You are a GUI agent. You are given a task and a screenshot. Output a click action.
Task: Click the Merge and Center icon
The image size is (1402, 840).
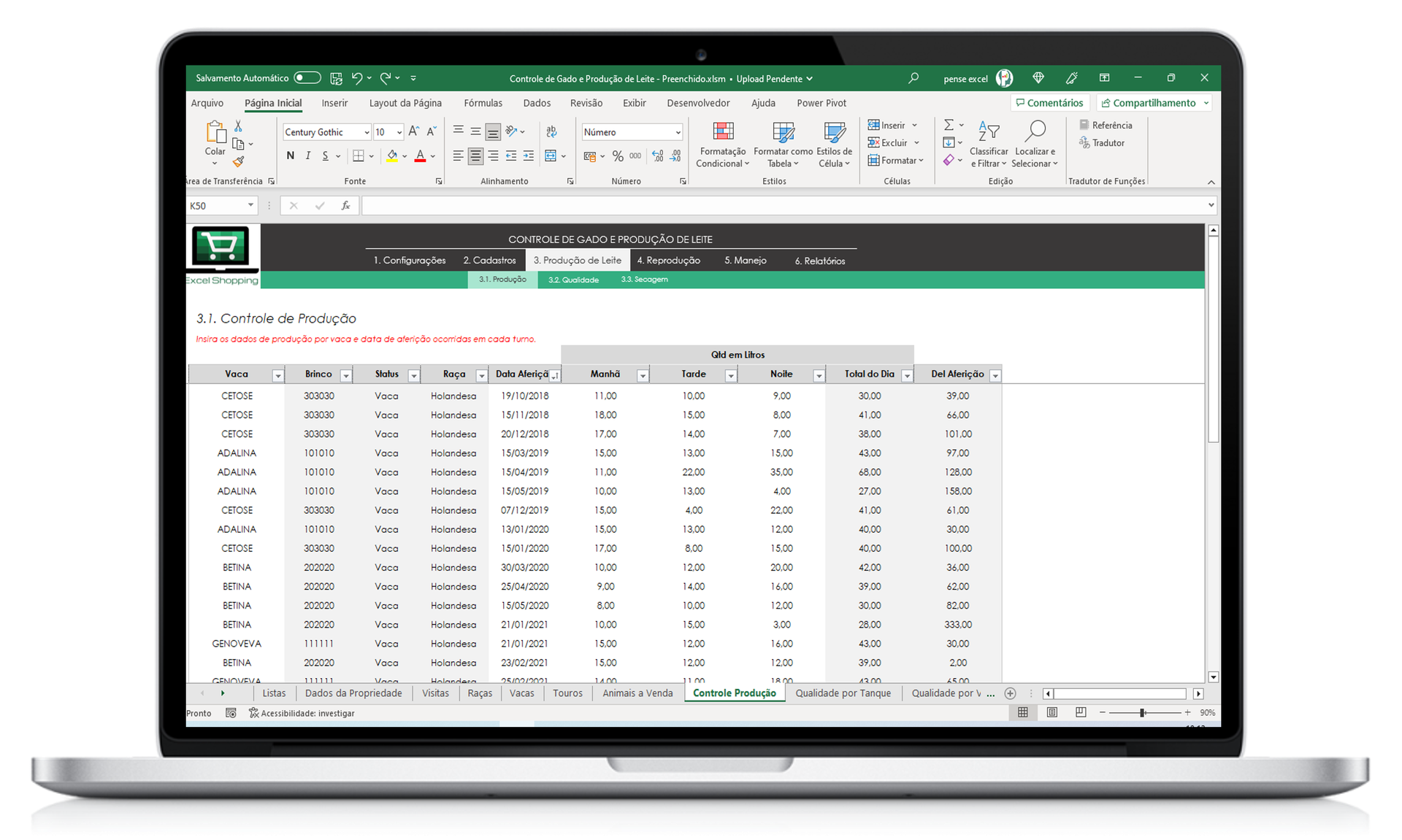(x=551, y=155)
